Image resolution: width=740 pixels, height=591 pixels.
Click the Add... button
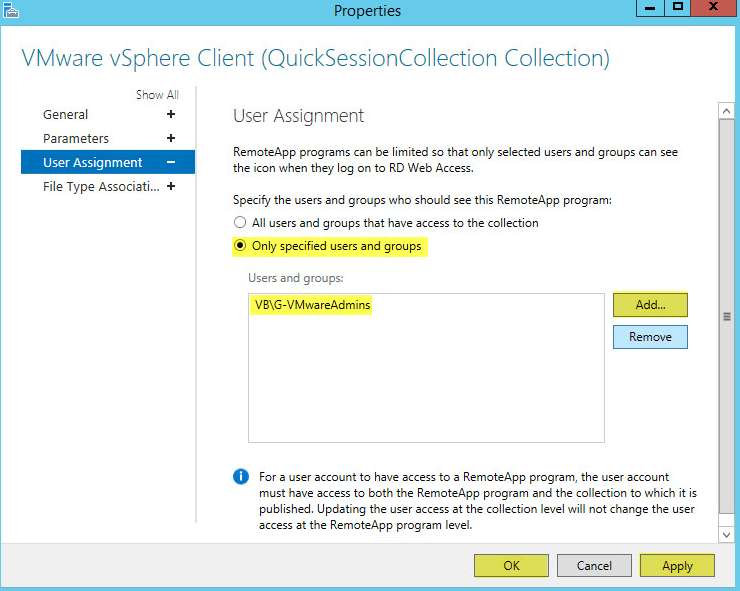click(x=650, y=305)
